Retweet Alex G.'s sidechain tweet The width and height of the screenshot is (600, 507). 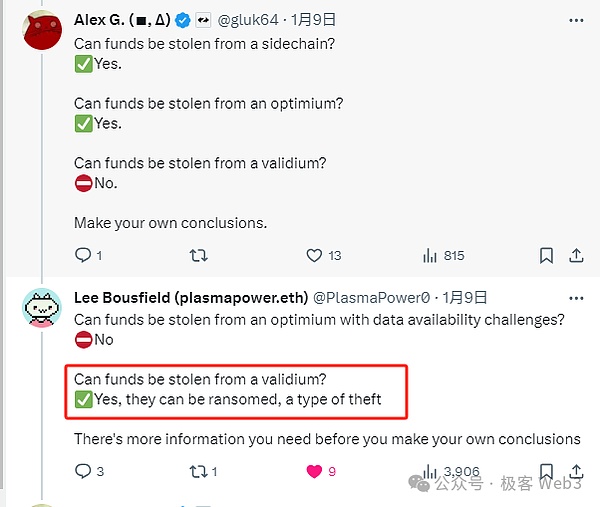coord(198,256)
